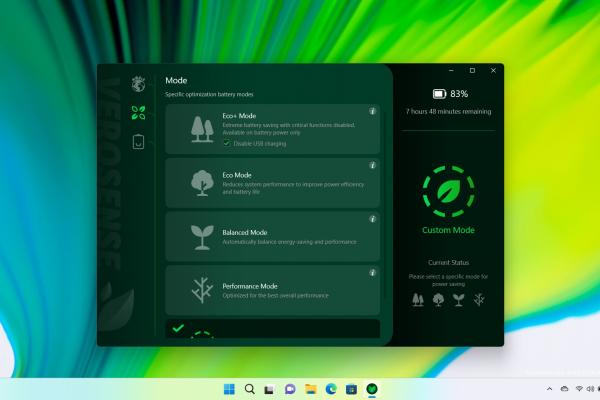Click Balanced sprout status icon under Current Status
The width and height of the screenshot is (600, 400).
[x=458, y=300]
